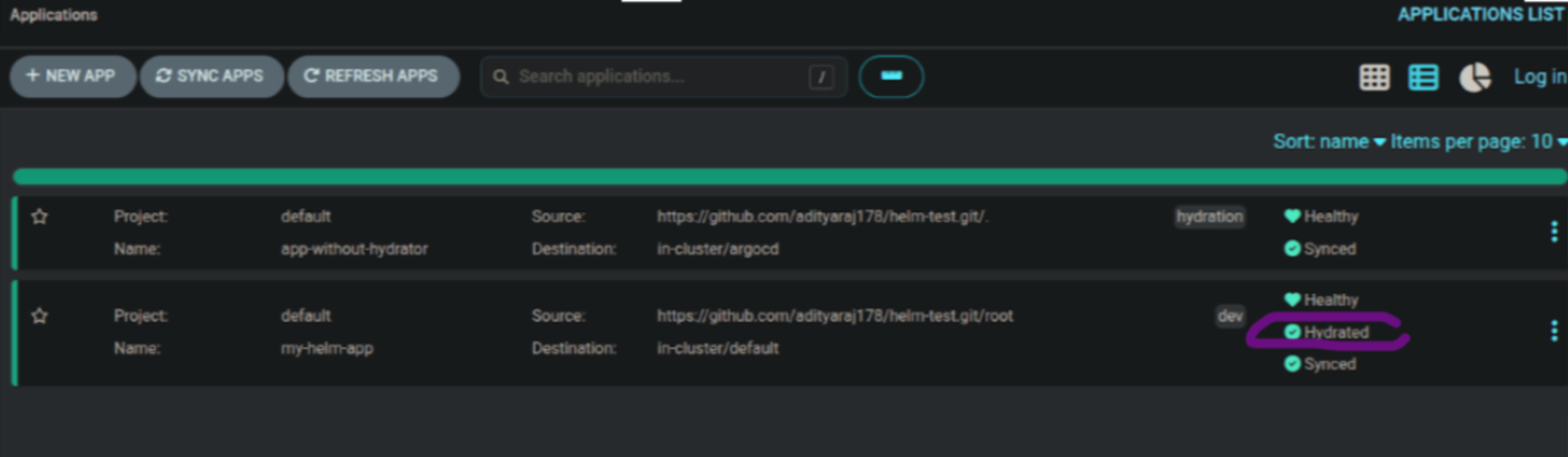This screenshot has width=1568, height=457.
Task: Open the Sort: name dropdown
Action: coord(1328,142)
